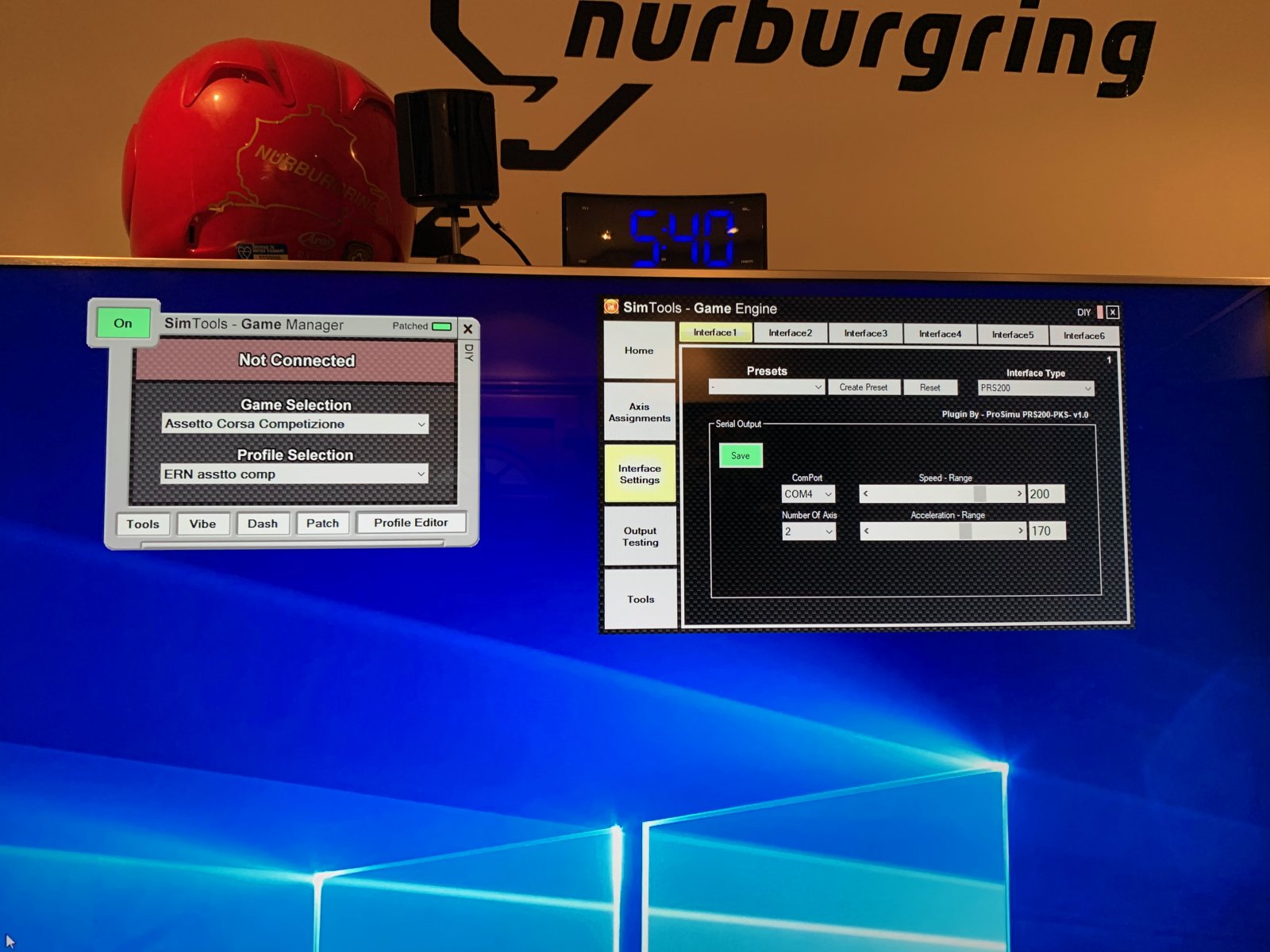Click the Acceleration Range right arrow

[1021, 531]
